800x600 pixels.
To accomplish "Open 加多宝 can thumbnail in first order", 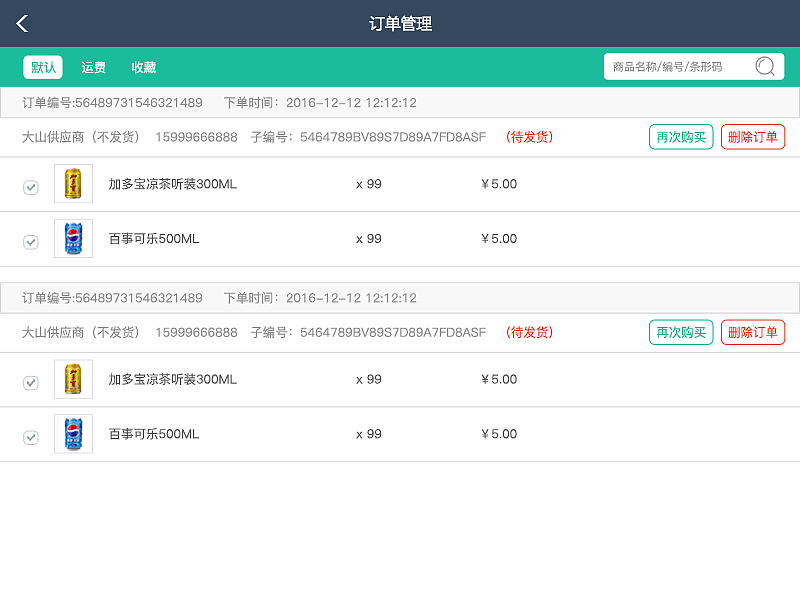I will pos(73,184).
